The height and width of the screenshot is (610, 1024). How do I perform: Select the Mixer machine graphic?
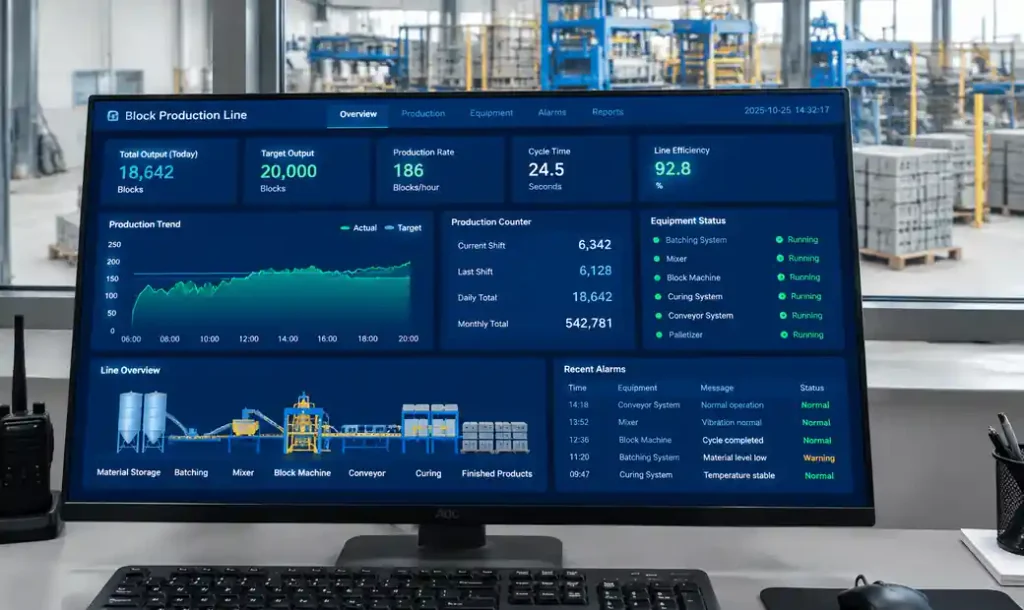click(246, 426)
